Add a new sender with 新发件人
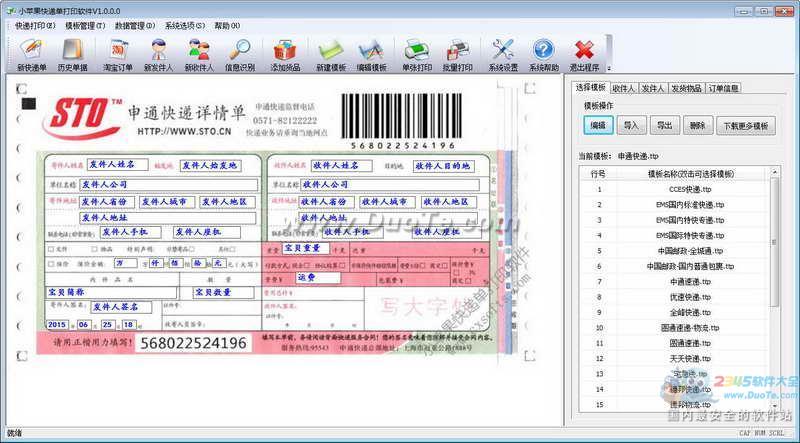 tap(159, 56)
